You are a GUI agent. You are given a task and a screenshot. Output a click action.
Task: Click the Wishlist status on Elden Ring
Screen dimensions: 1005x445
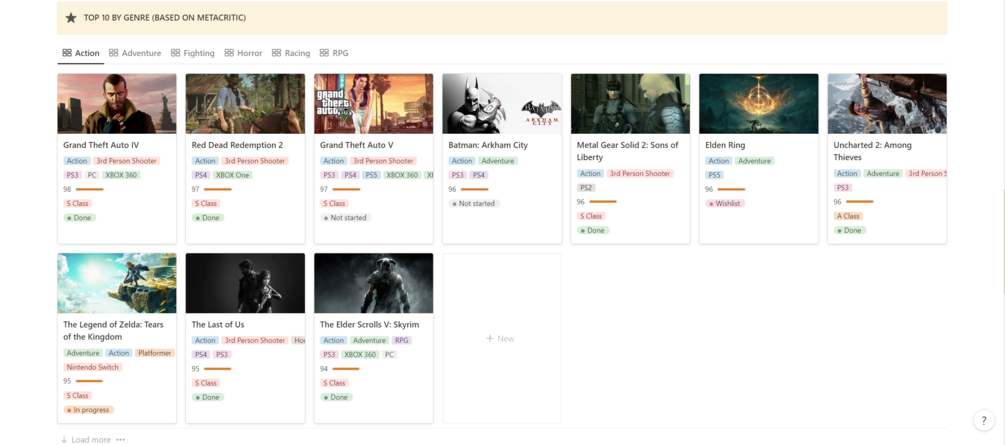click(x=725, y=203)
